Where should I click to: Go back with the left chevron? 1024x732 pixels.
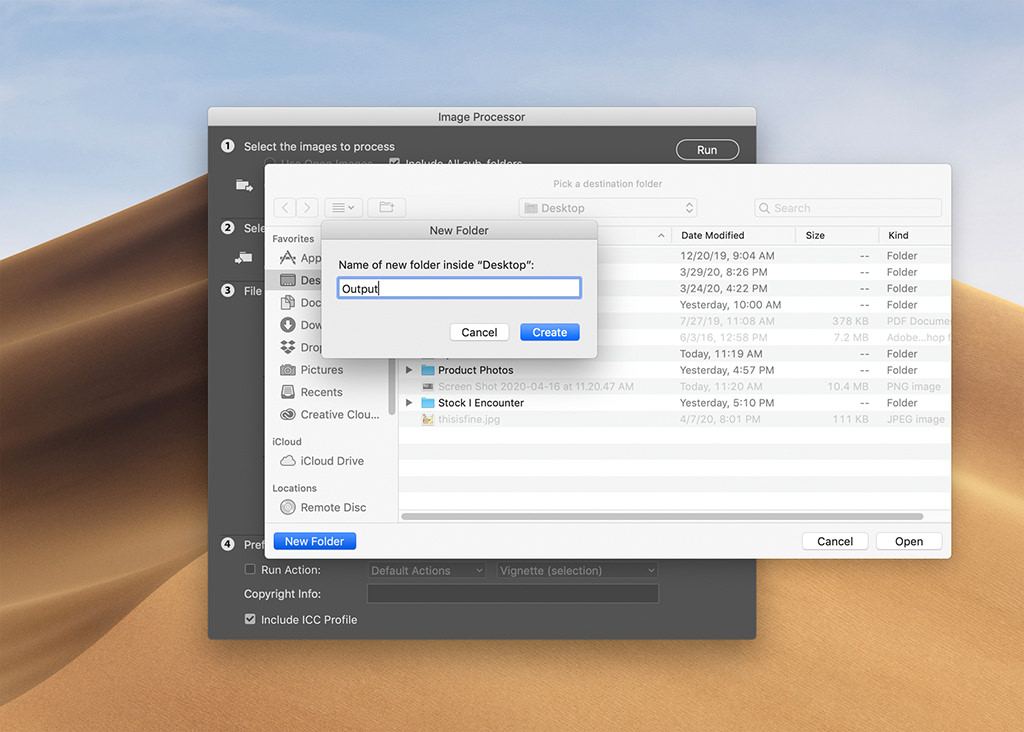[x=285, y=208]
